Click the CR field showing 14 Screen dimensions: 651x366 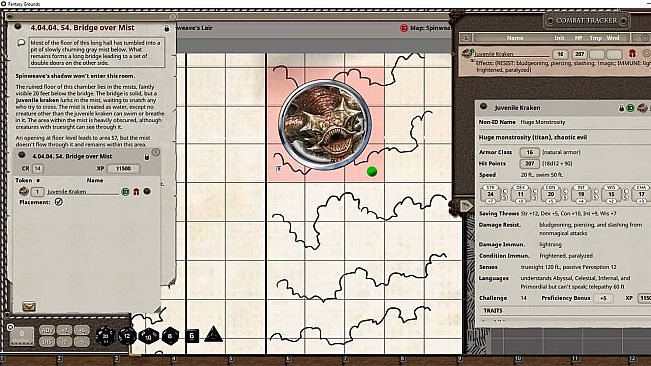point(38,168)
